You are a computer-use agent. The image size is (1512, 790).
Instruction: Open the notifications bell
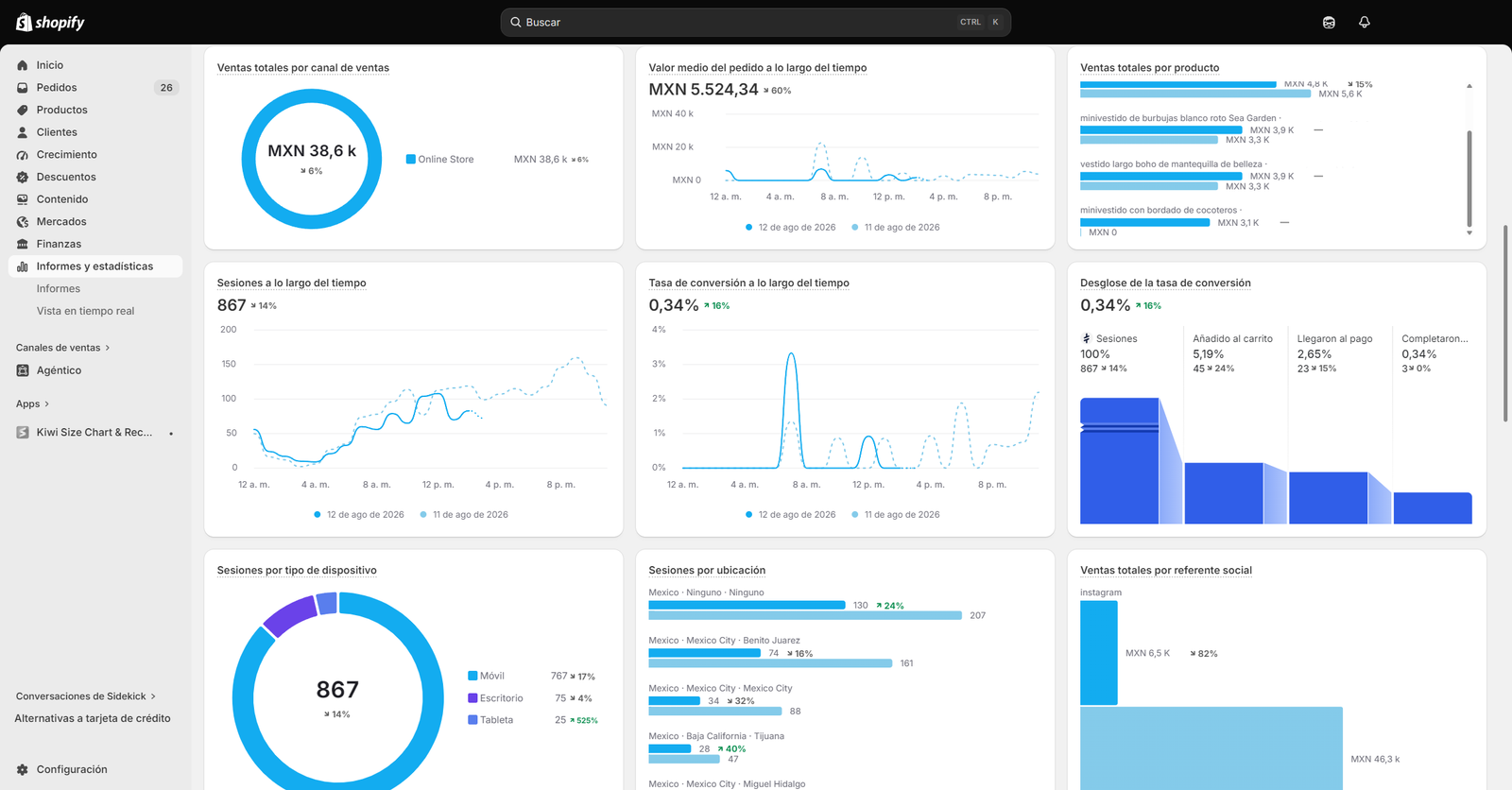[1365, 22]
